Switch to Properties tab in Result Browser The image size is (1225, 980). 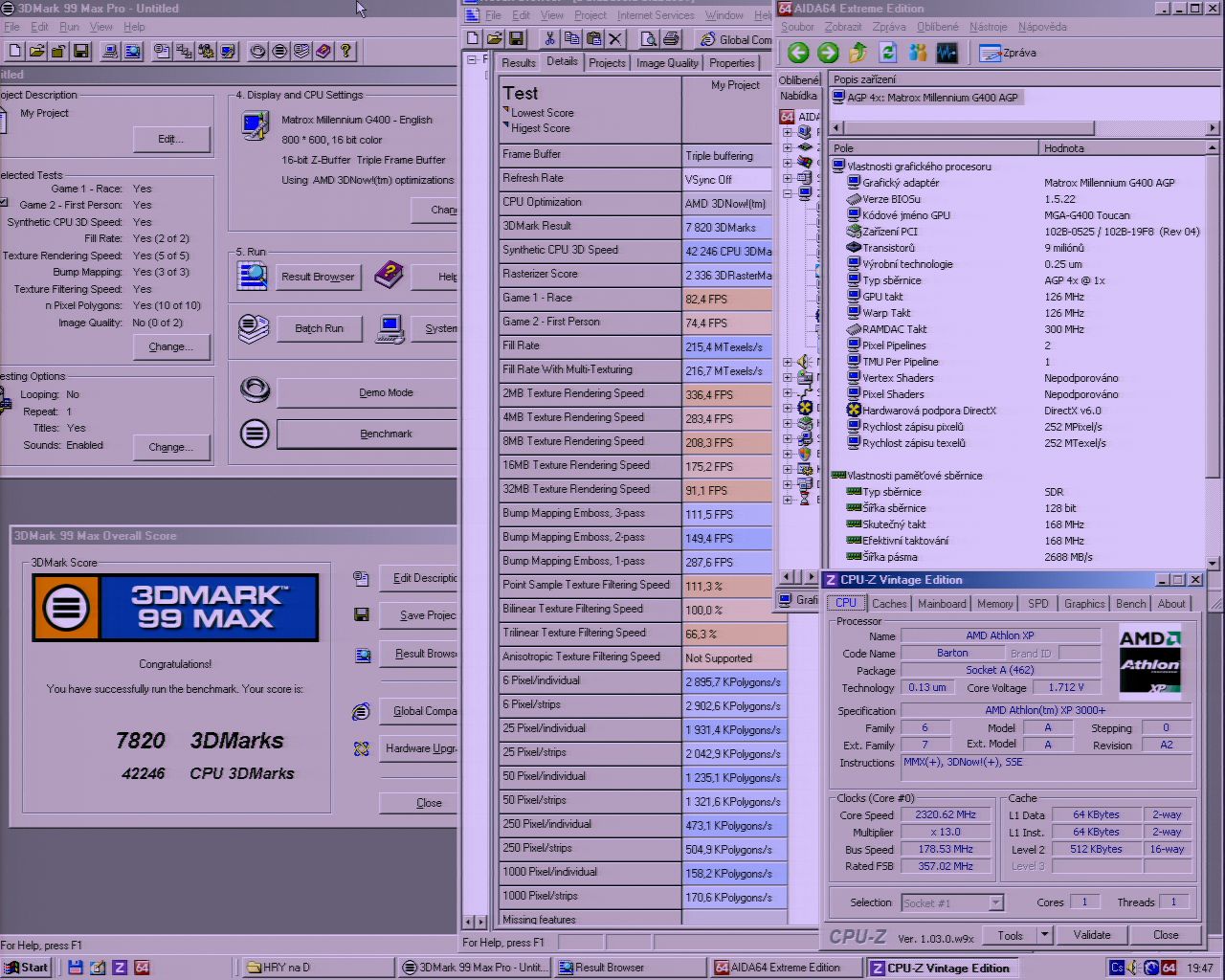[x=732, y=63]
